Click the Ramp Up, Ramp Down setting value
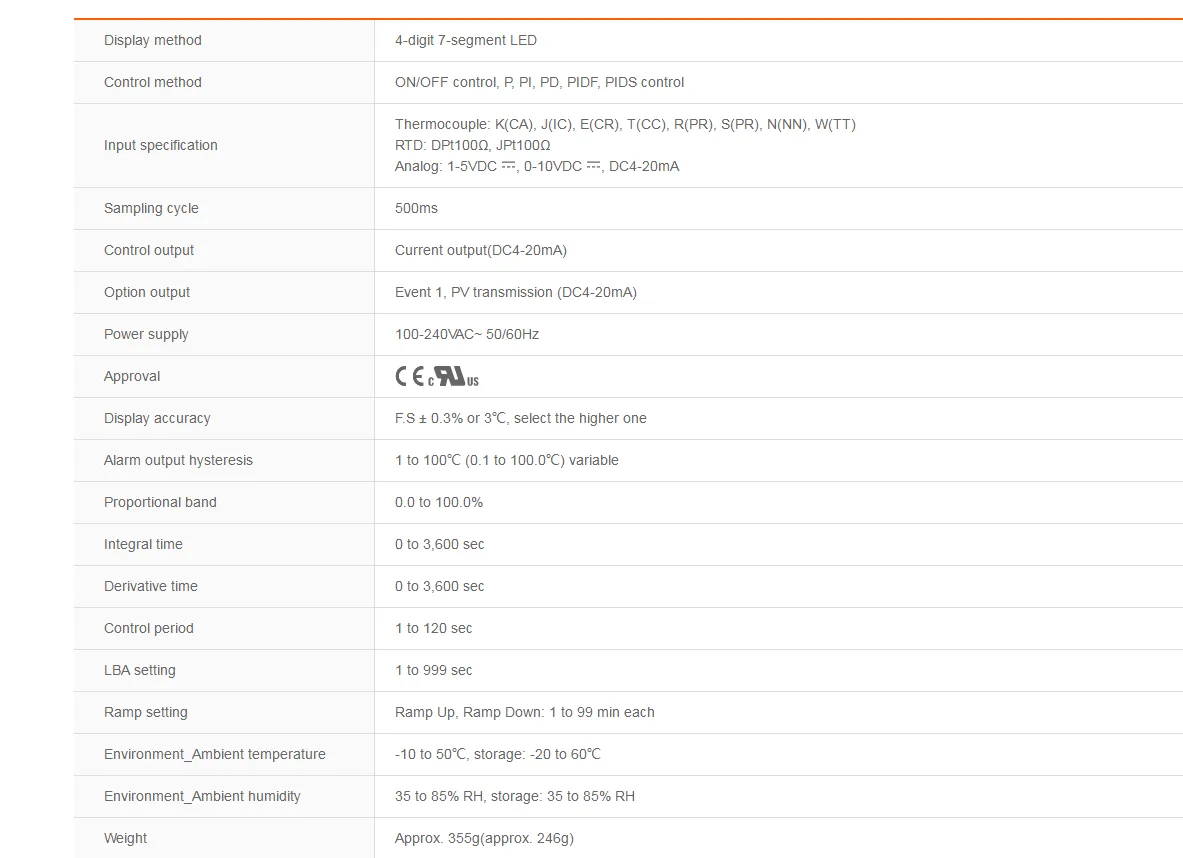This screenshot has width=1183, height=858. pyautogui.click(x=524, y=712)
